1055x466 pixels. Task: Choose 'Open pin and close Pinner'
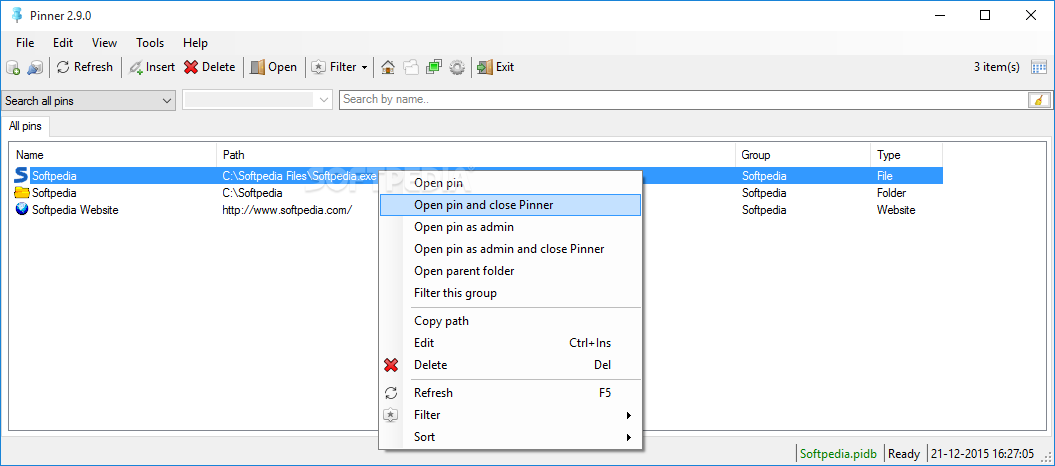(x=510, y=205)
